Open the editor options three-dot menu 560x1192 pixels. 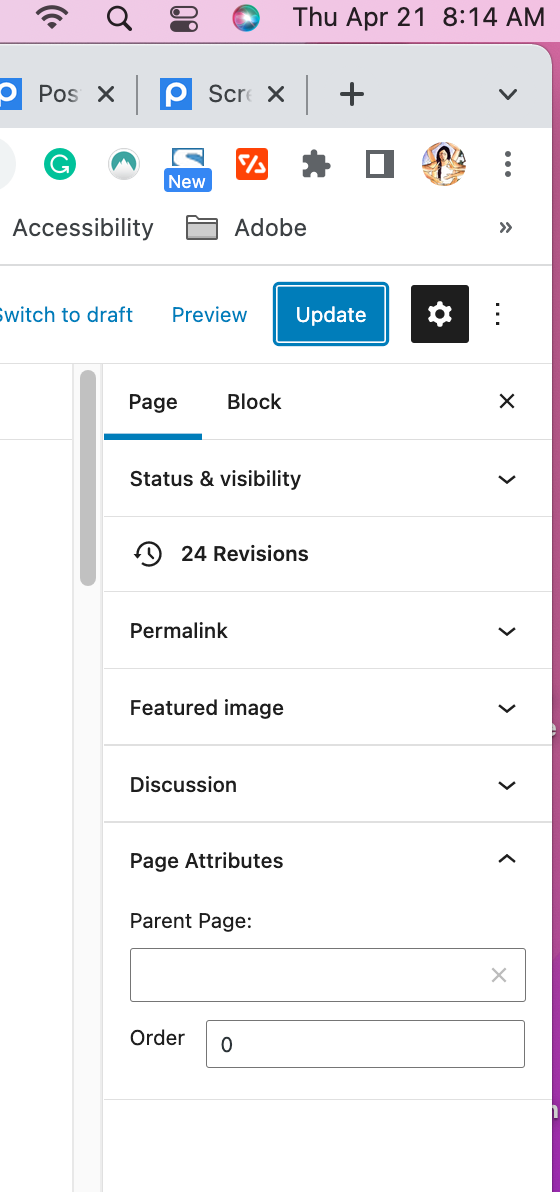pos(498,314)
